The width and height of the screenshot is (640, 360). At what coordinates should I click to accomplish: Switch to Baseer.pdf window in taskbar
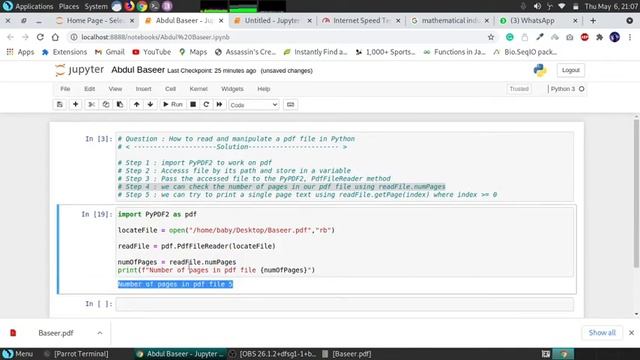click(x=347, y=354)
